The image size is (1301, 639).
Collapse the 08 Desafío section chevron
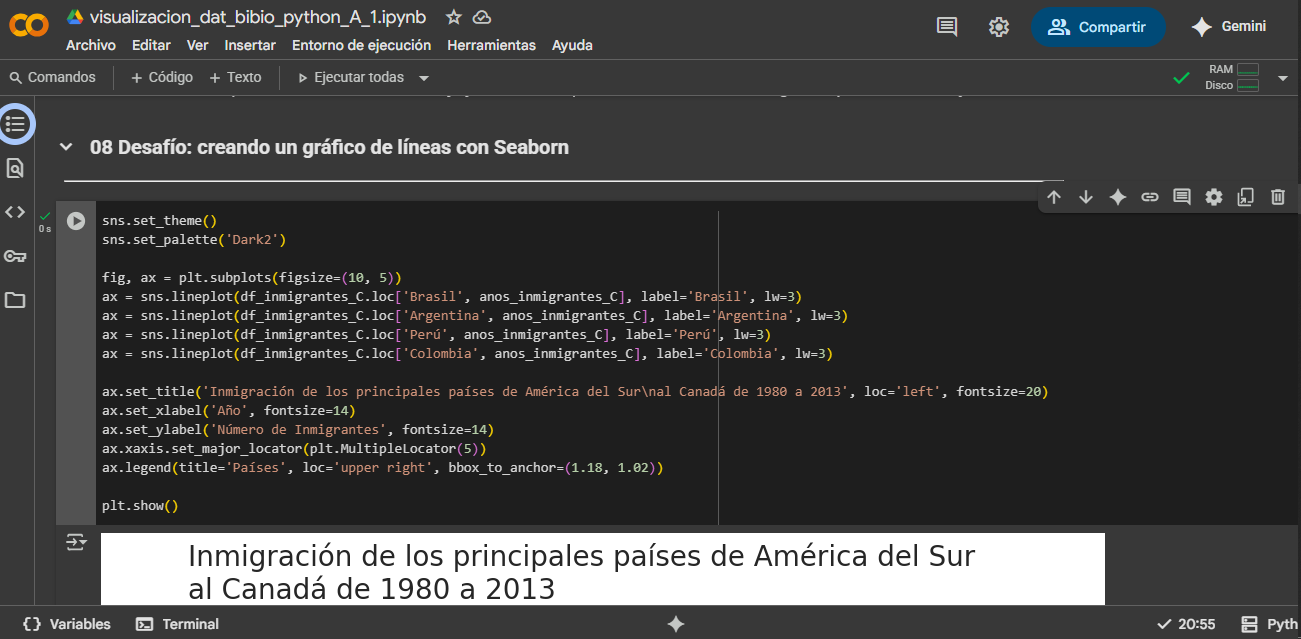66,147
